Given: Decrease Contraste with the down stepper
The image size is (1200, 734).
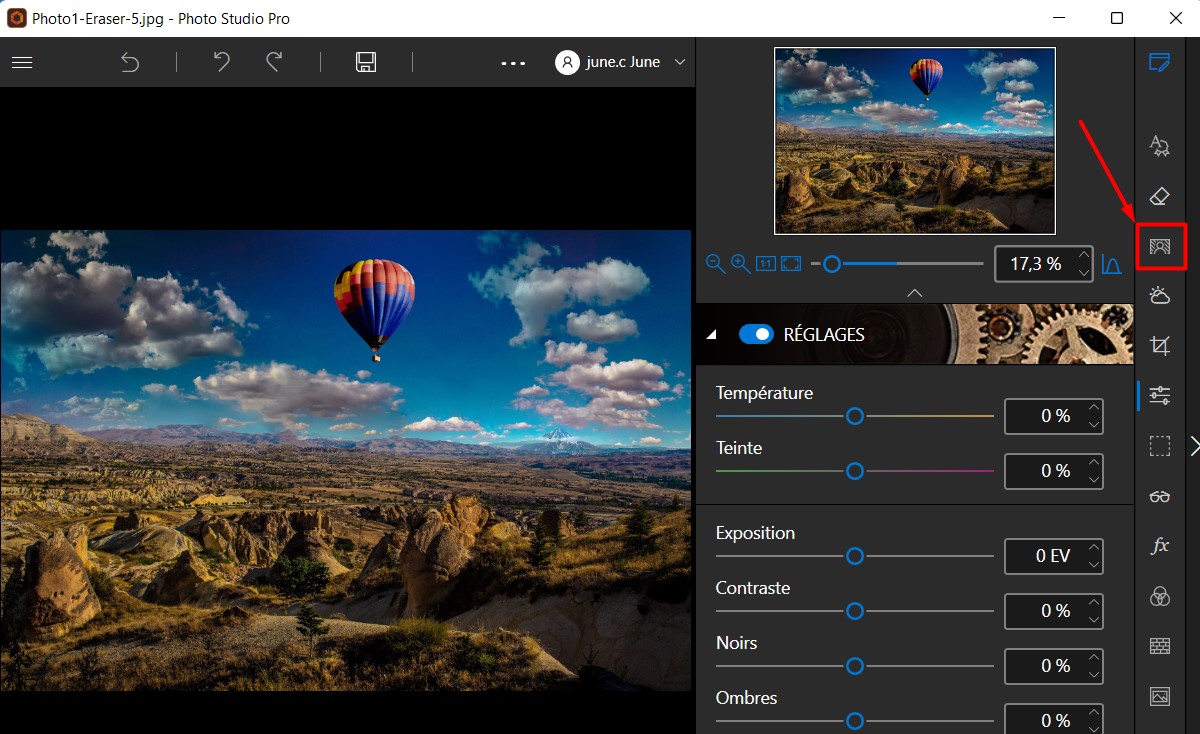Looking at the screenshot, I should (x=1094, y=620).
